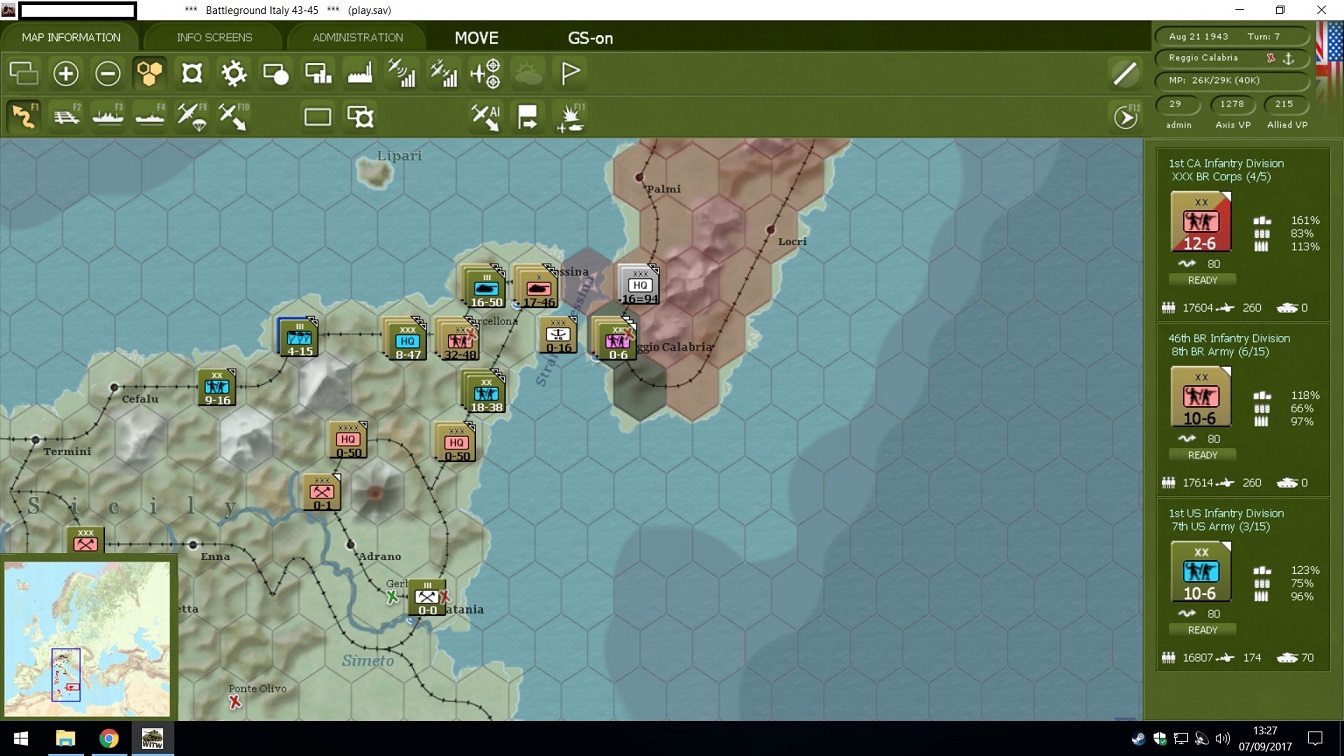Viewport: 1344px width, 756px height.
Task: Click the diagonal slash round button
Action: [1125, 73]
